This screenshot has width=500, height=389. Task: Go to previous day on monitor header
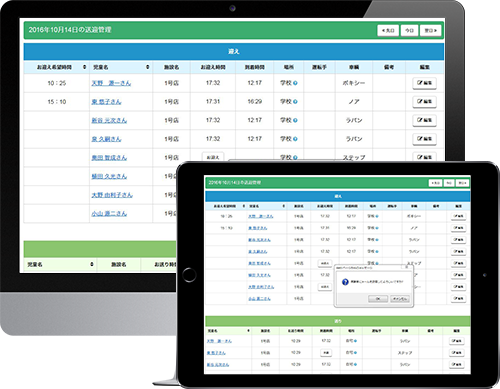pos(388,30)
